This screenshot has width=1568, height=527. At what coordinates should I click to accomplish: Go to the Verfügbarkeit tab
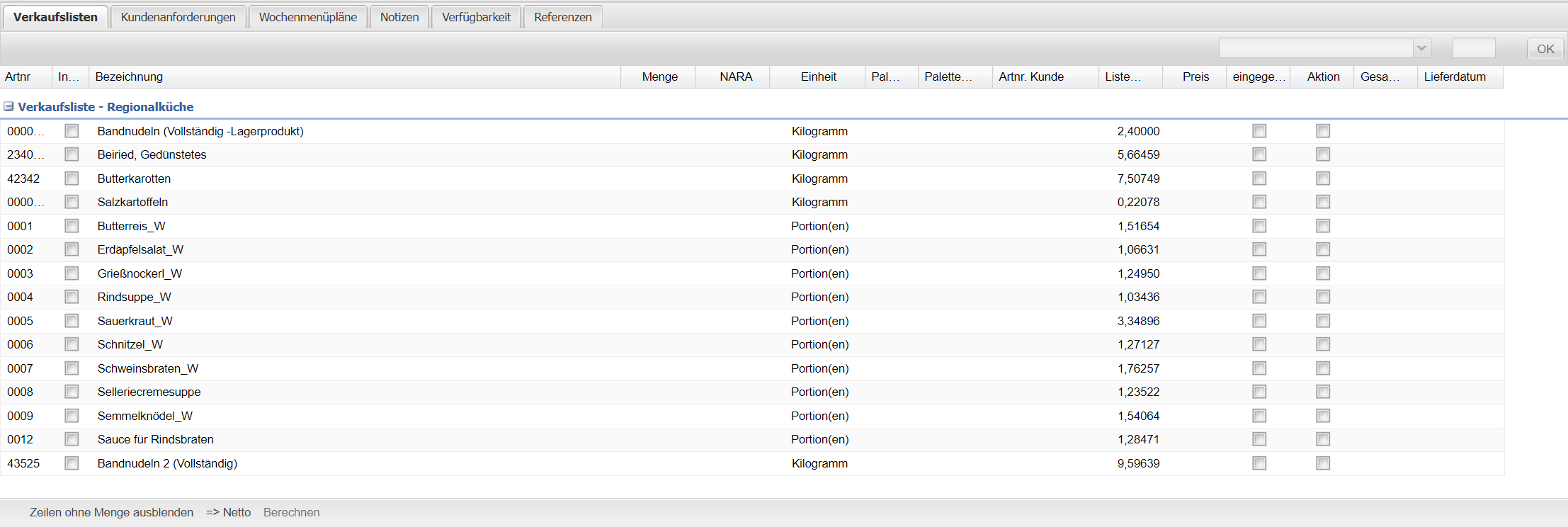[x=476, y=17]
